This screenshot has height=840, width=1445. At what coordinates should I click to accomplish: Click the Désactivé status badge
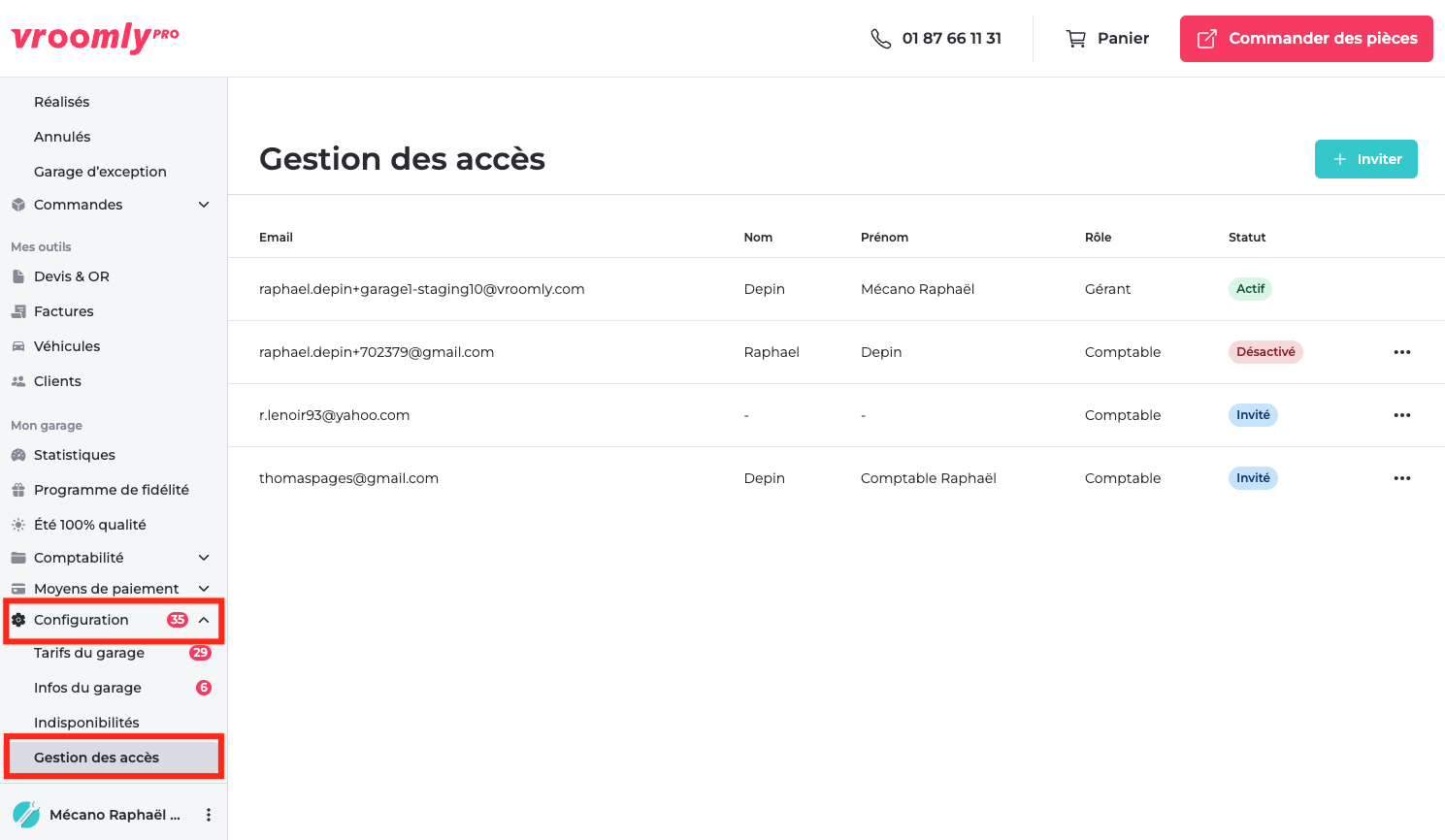pos(1265,351)
